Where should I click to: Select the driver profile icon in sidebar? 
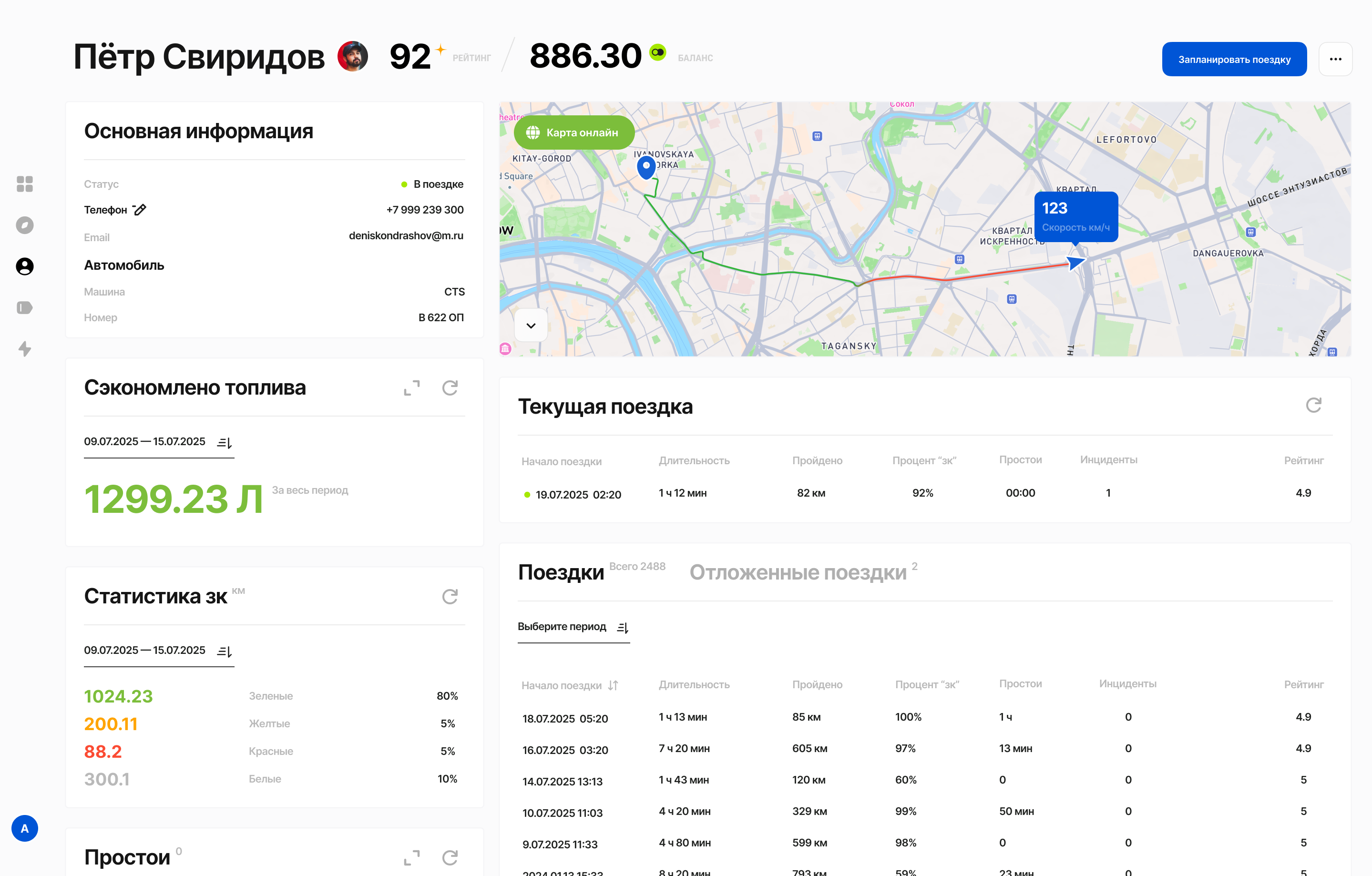click(x=24, y=266)
